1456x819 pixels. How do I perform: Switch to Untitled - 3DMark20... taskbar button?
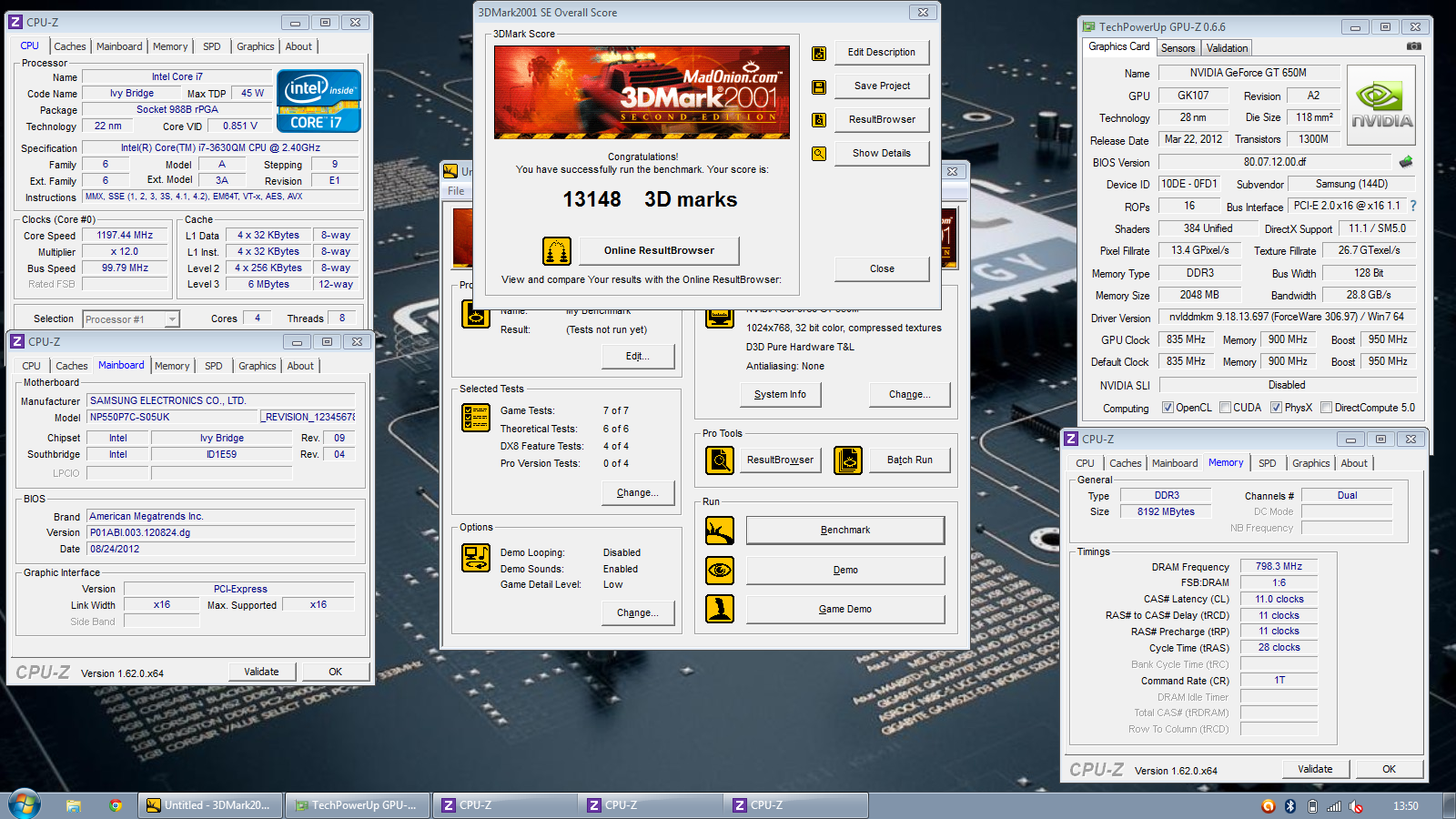pos(211,805)
